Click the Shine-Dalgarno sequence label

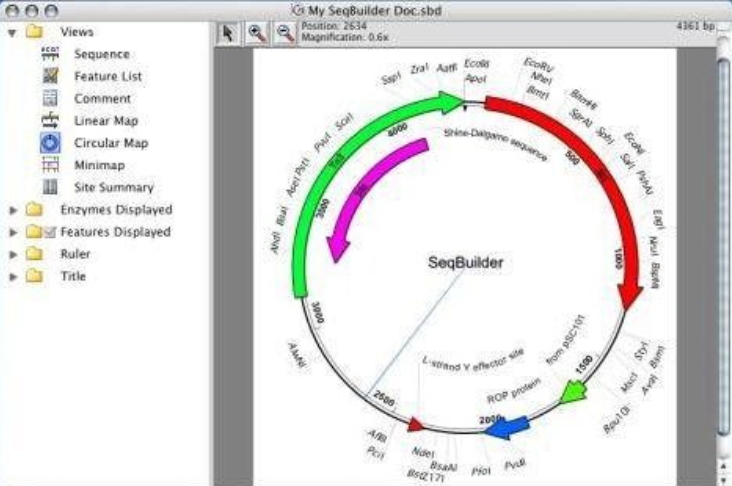click(x=495, y=144)
